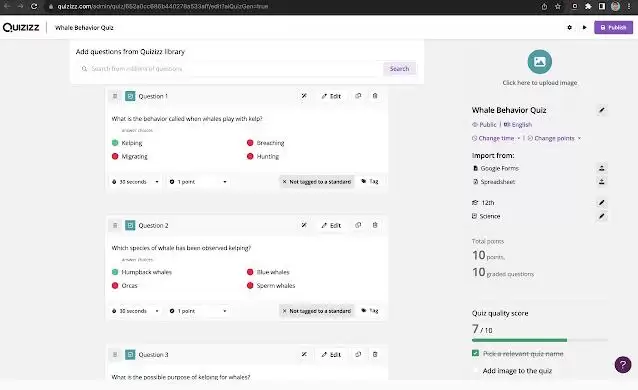Delete Question 2 with trash icon

point(375,225)
